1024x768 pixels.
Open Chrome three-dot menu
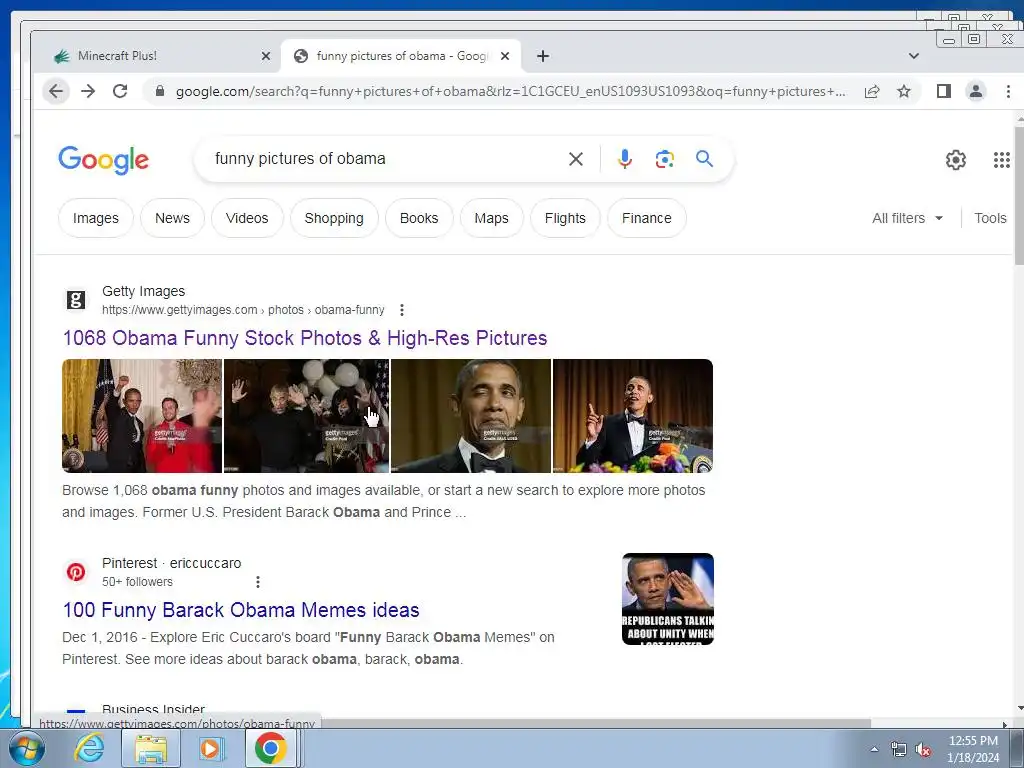tap(1008, 91)
